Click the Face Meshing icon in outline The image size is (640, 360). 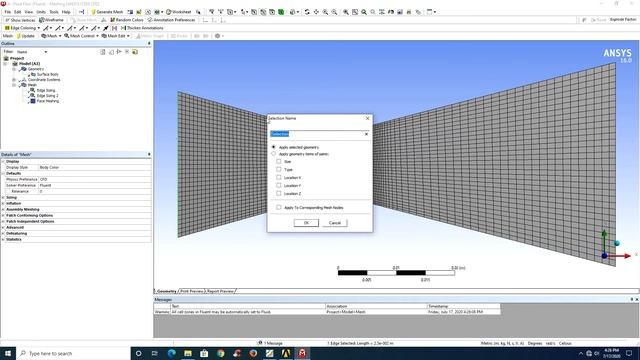click(x=32, y=101)
